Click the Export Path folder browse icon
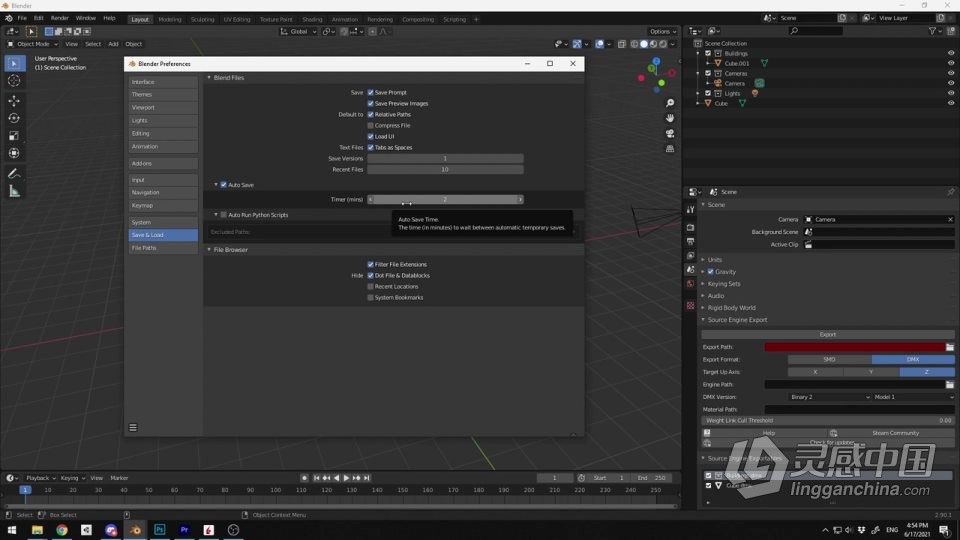Viewport: 960px width, 540px height. pos(950,347)
